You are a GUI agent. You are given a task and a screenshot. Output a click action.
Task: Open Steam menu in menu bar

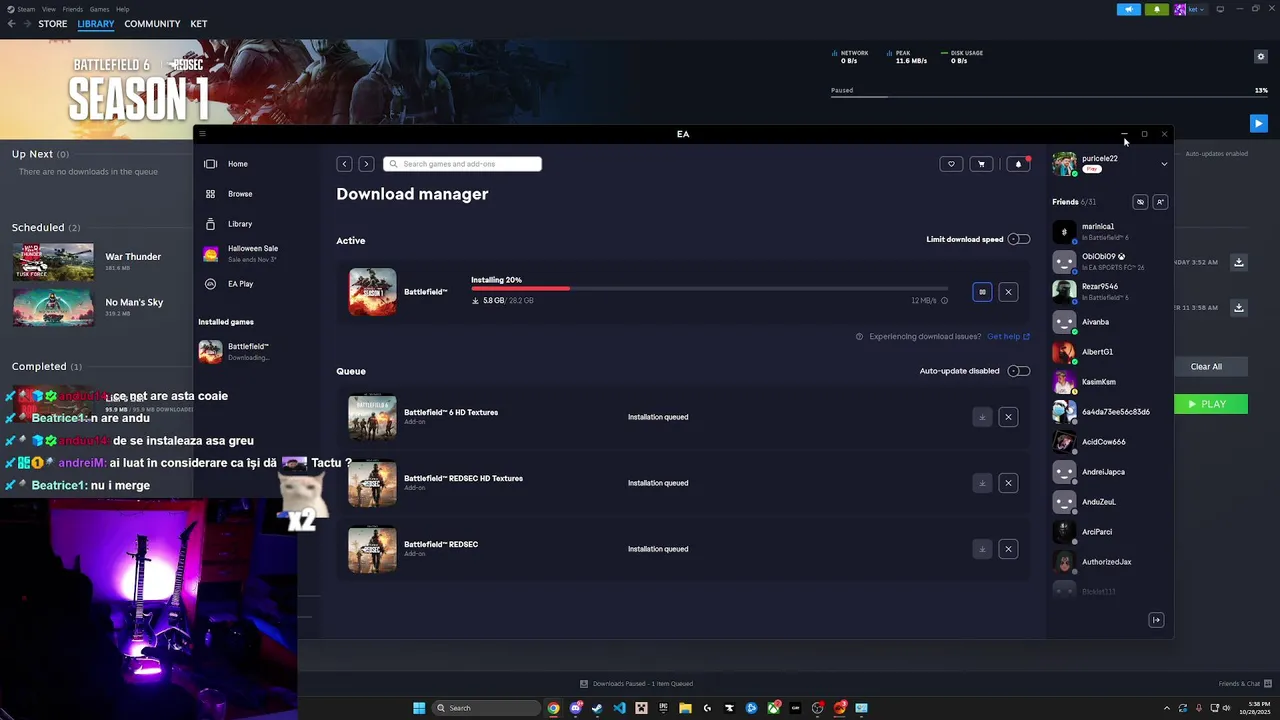click(x=25, y=9)
